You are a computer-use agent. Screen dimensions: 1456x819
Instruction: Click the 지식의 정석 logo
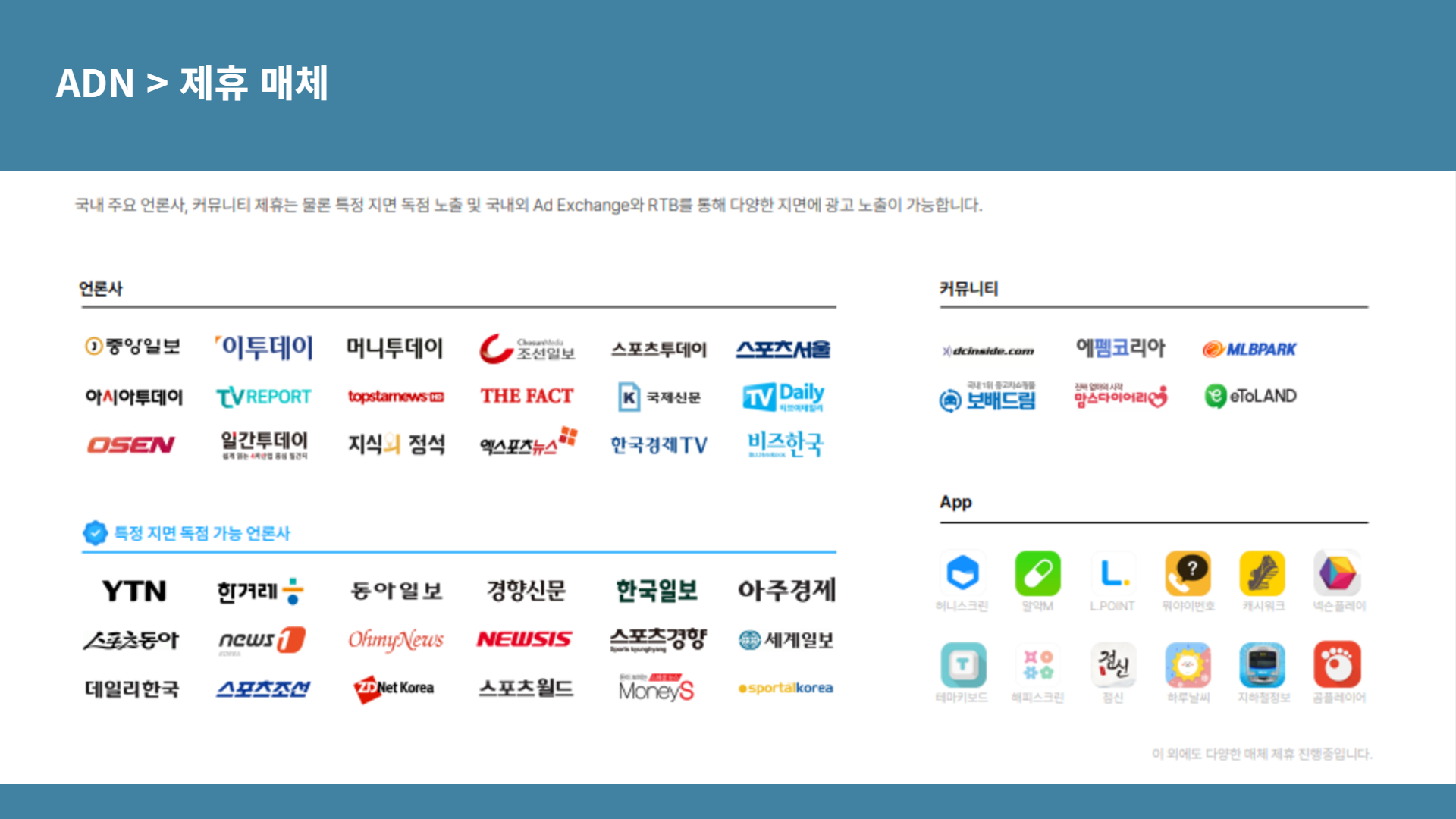[x=396, y=444]
